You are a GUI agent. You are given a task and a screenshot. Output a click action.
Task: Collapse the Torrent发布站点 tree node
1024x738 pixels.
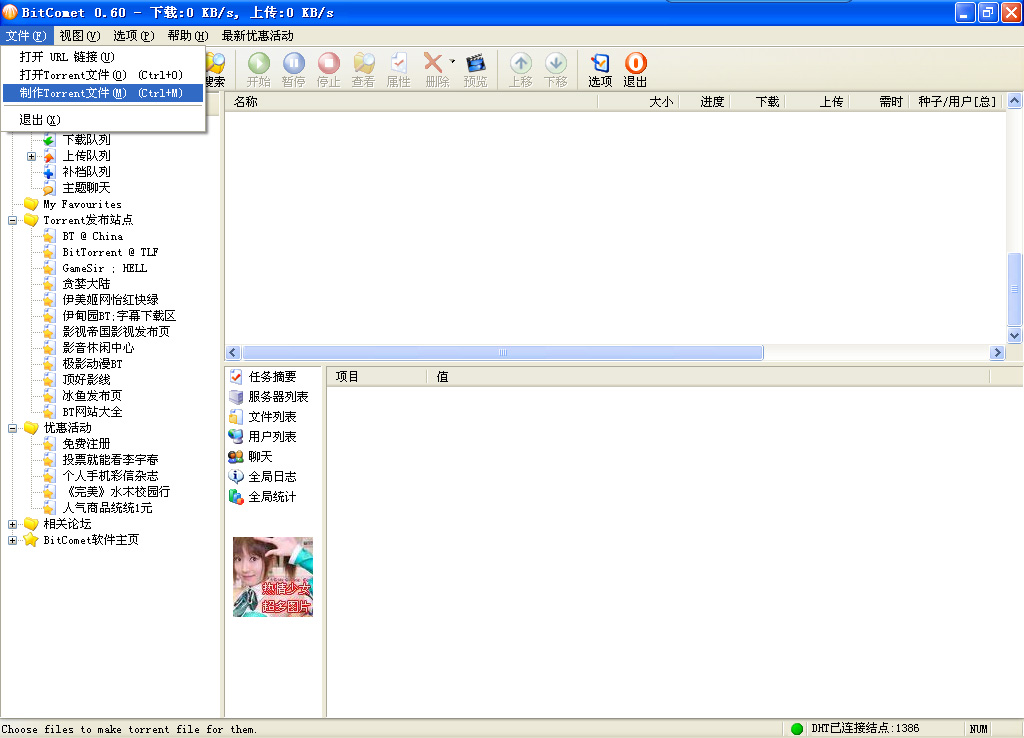coord(12,220)
